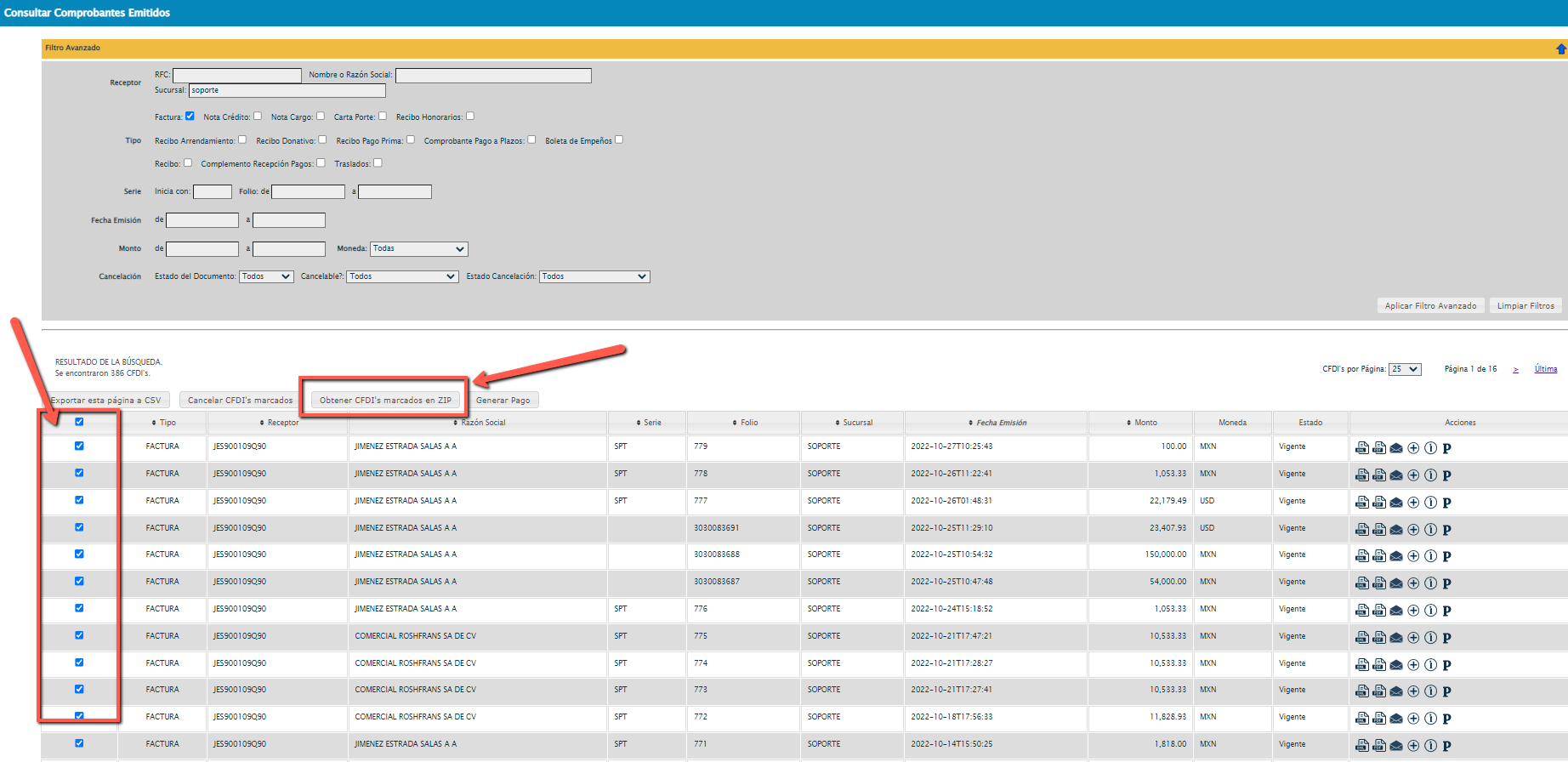Open info icon for folio 775
Viewport: 1568px width, 762px height.
[1430, 638]
